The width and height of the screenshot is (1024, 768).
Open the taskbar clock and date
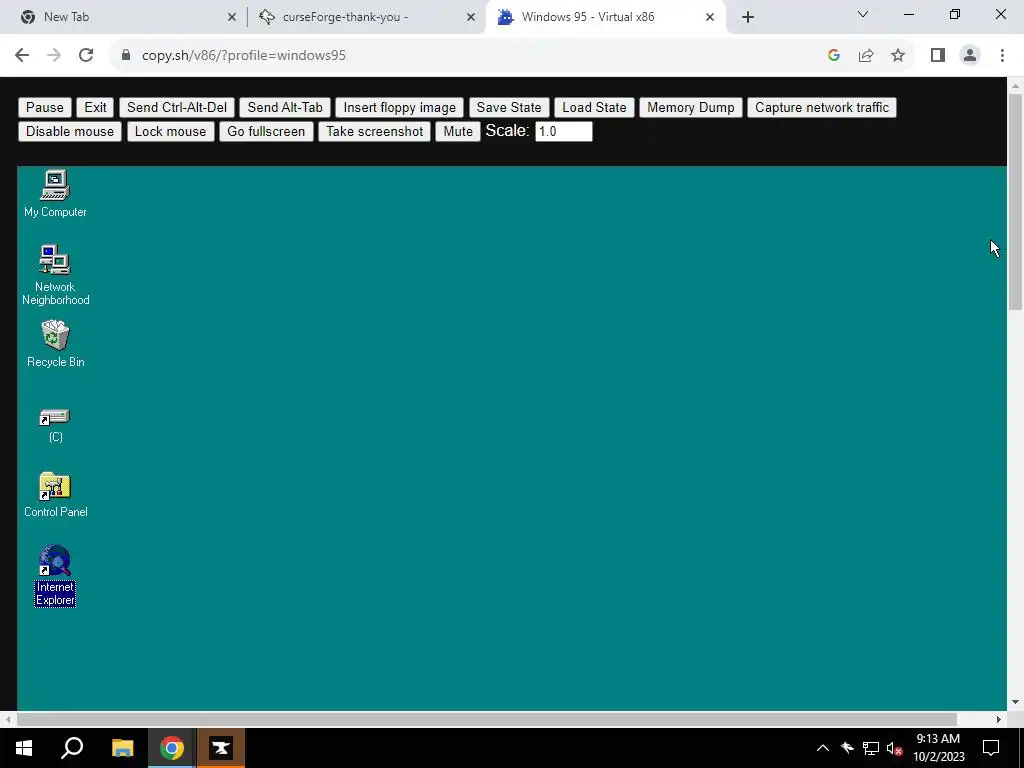[938, 748]
